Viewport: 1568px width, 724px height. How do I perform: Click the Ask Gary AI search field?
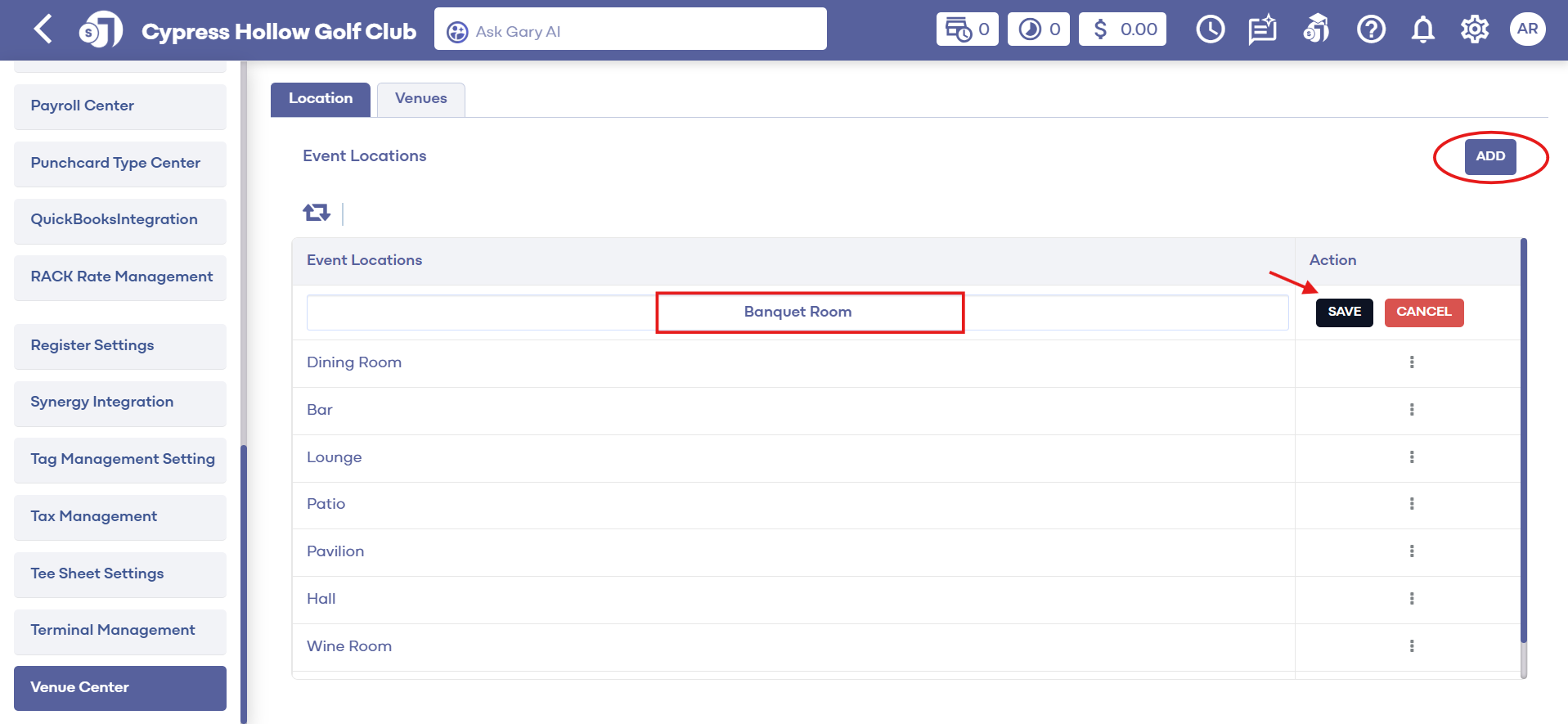tap(630, 31)
